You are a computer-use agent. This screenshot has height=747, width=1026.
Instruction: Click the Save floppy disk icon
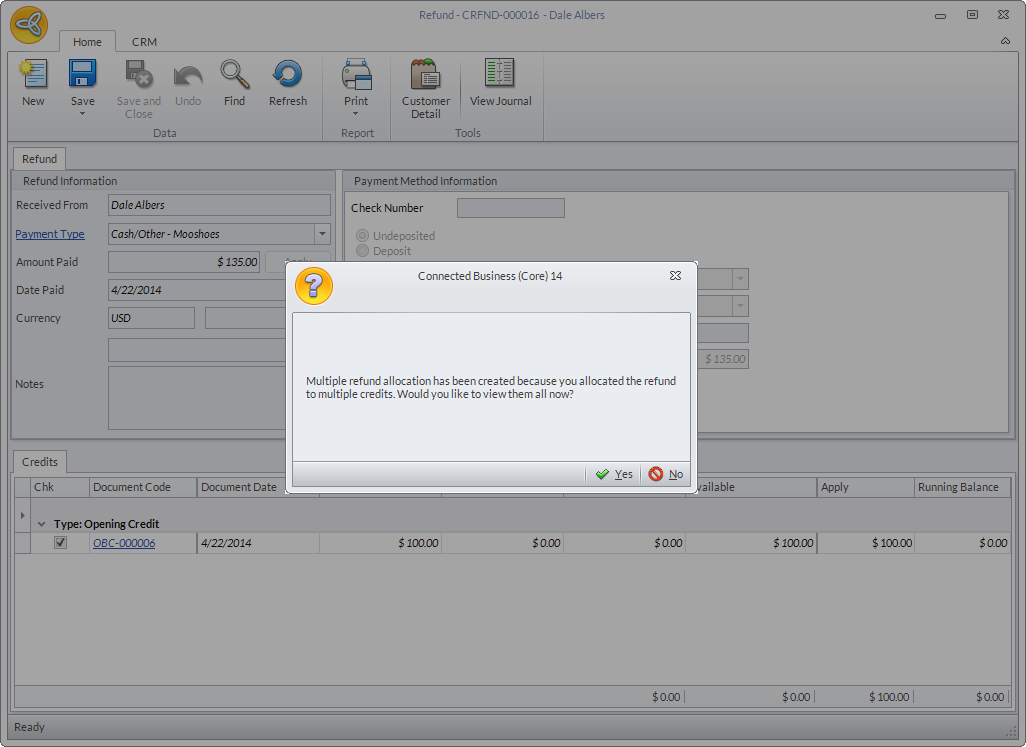pos(82,76)
